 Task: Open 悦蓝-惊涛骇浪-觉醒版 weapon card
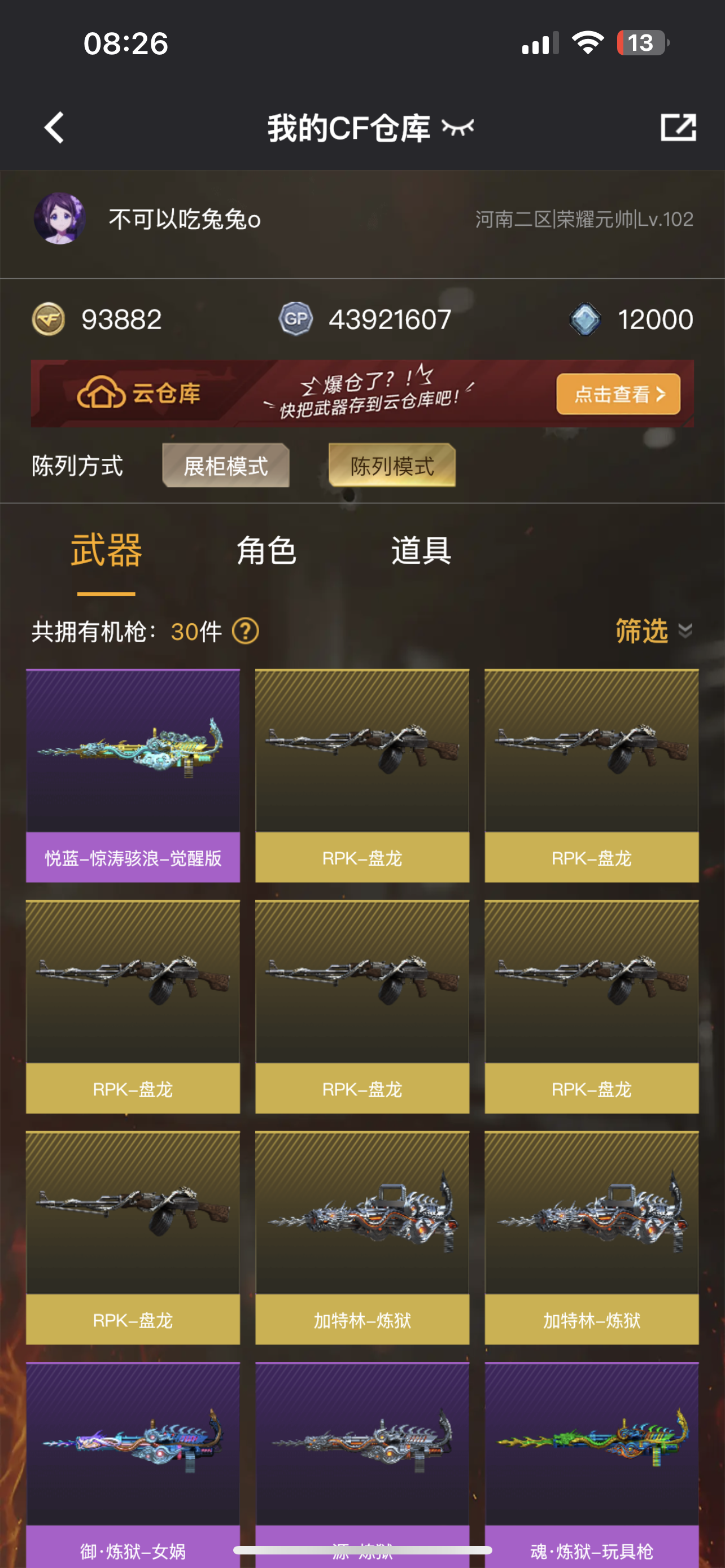tap(133, 776)
